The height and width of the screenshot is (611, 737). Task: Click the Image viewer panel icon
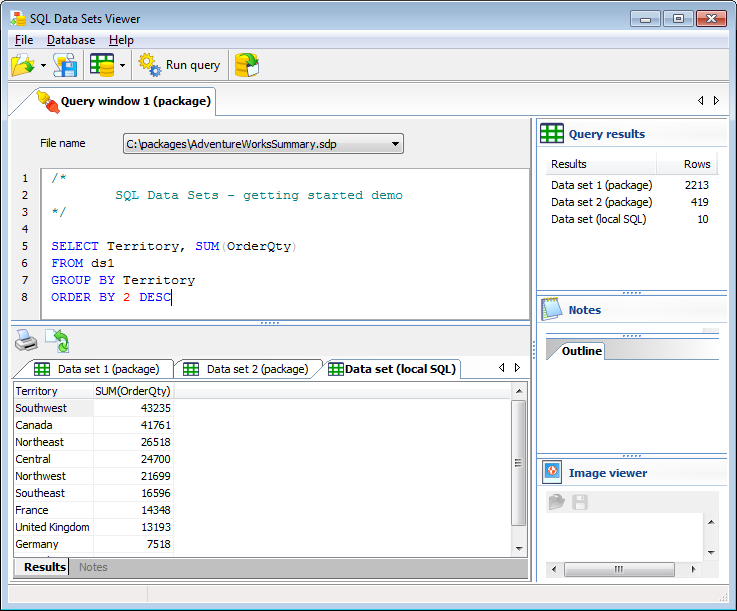click(552, 473)
